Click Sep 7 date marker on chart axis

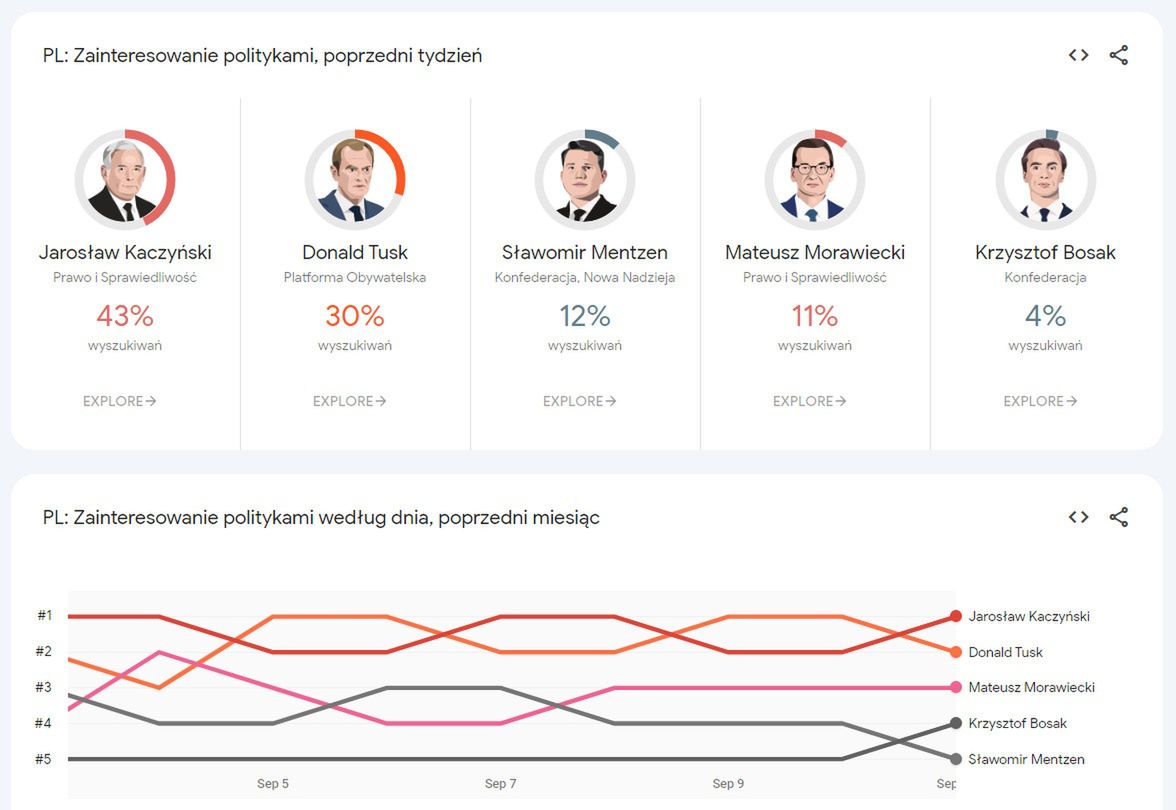tap(500, 784)
